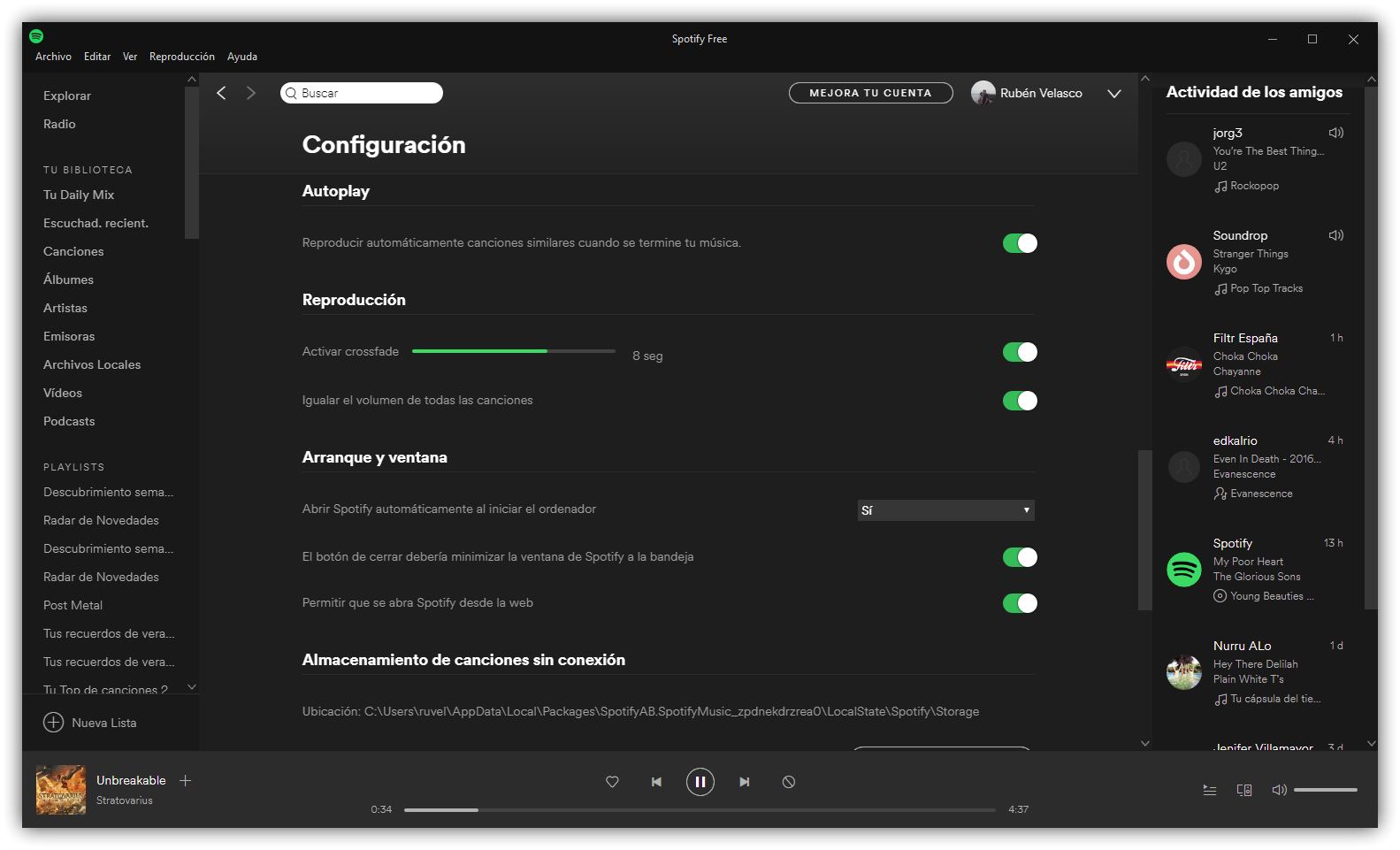Open the Ver menu

[x=130, y=57]
